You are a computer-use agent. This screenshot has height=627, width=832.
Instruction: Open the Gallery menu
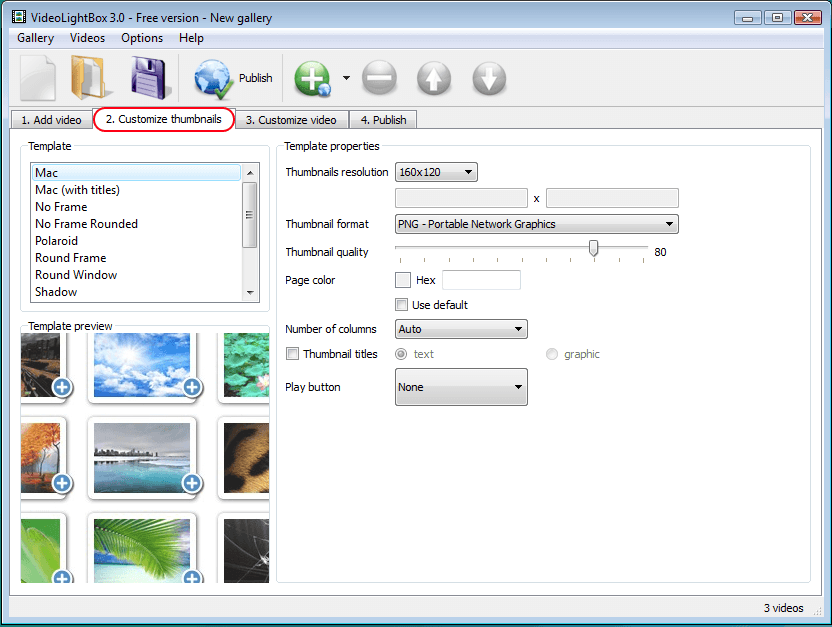pyautogui.click(x=36, y=38)
